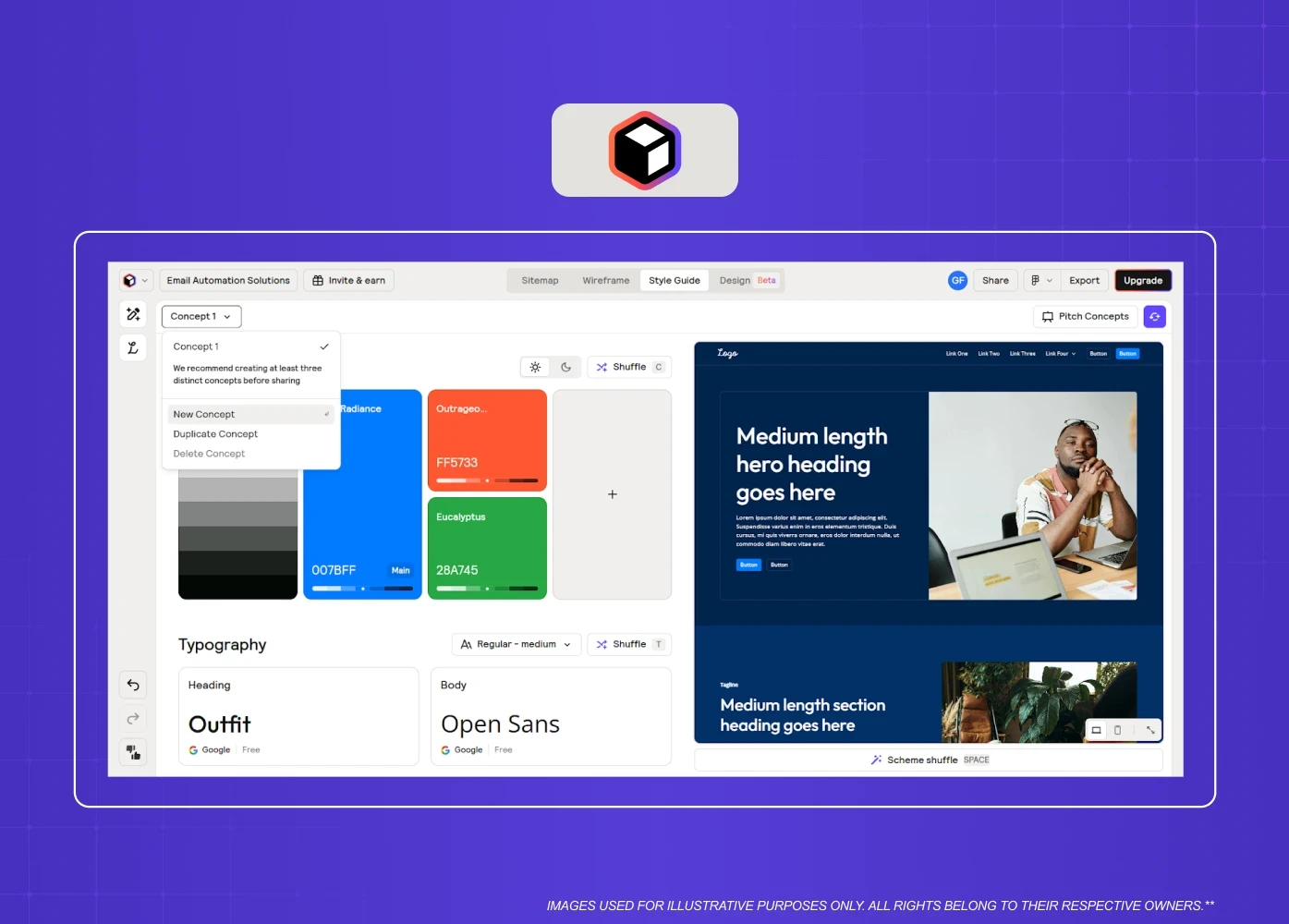Expand preview with the fullscreen arrows icon
The image size is (1289, 924).
coord(1150,730)
